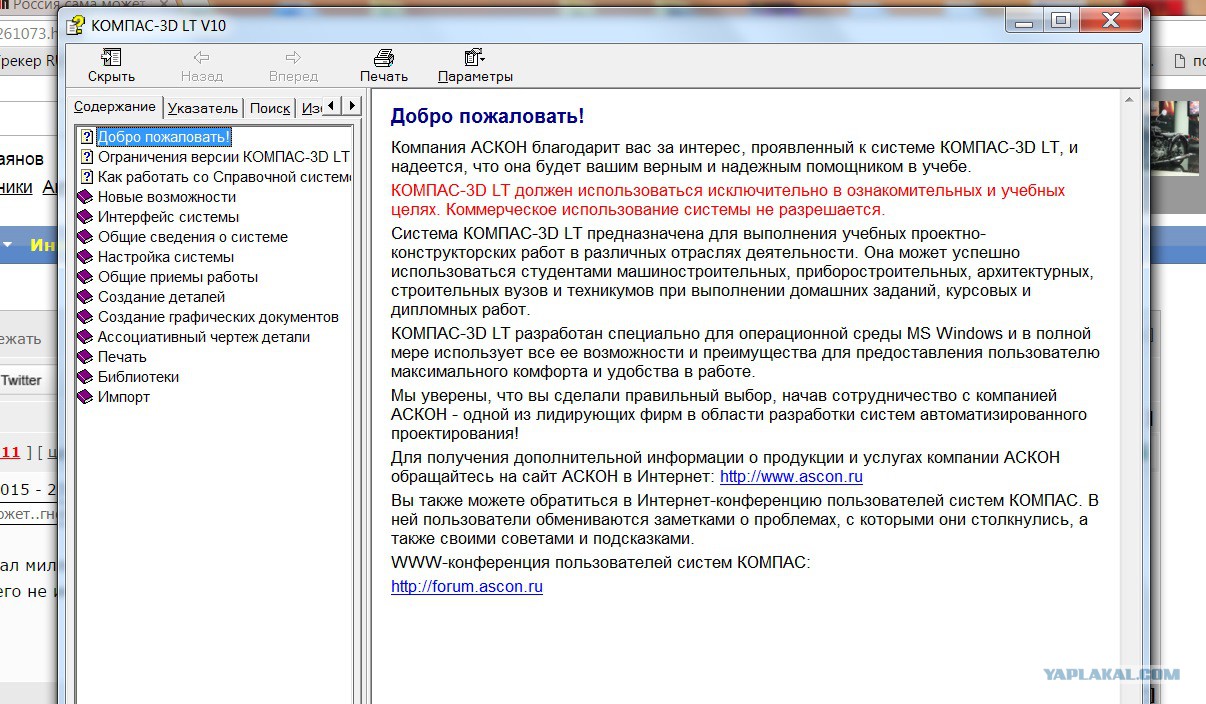
Task: Click the book icon beside Общие сведения о системе
Action: (86, 237)
